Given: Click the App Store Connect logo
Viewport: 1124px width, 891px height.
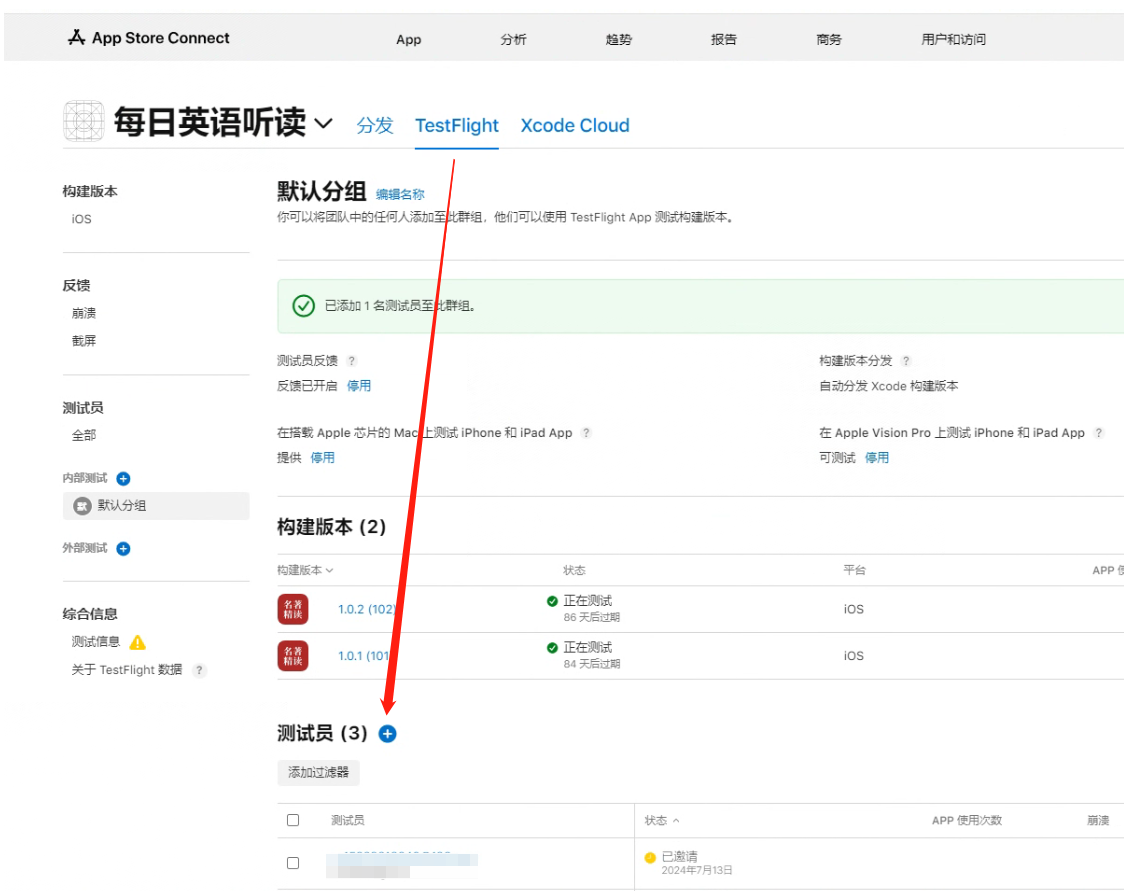Looking at the screenshot, I should coord(148,38).
